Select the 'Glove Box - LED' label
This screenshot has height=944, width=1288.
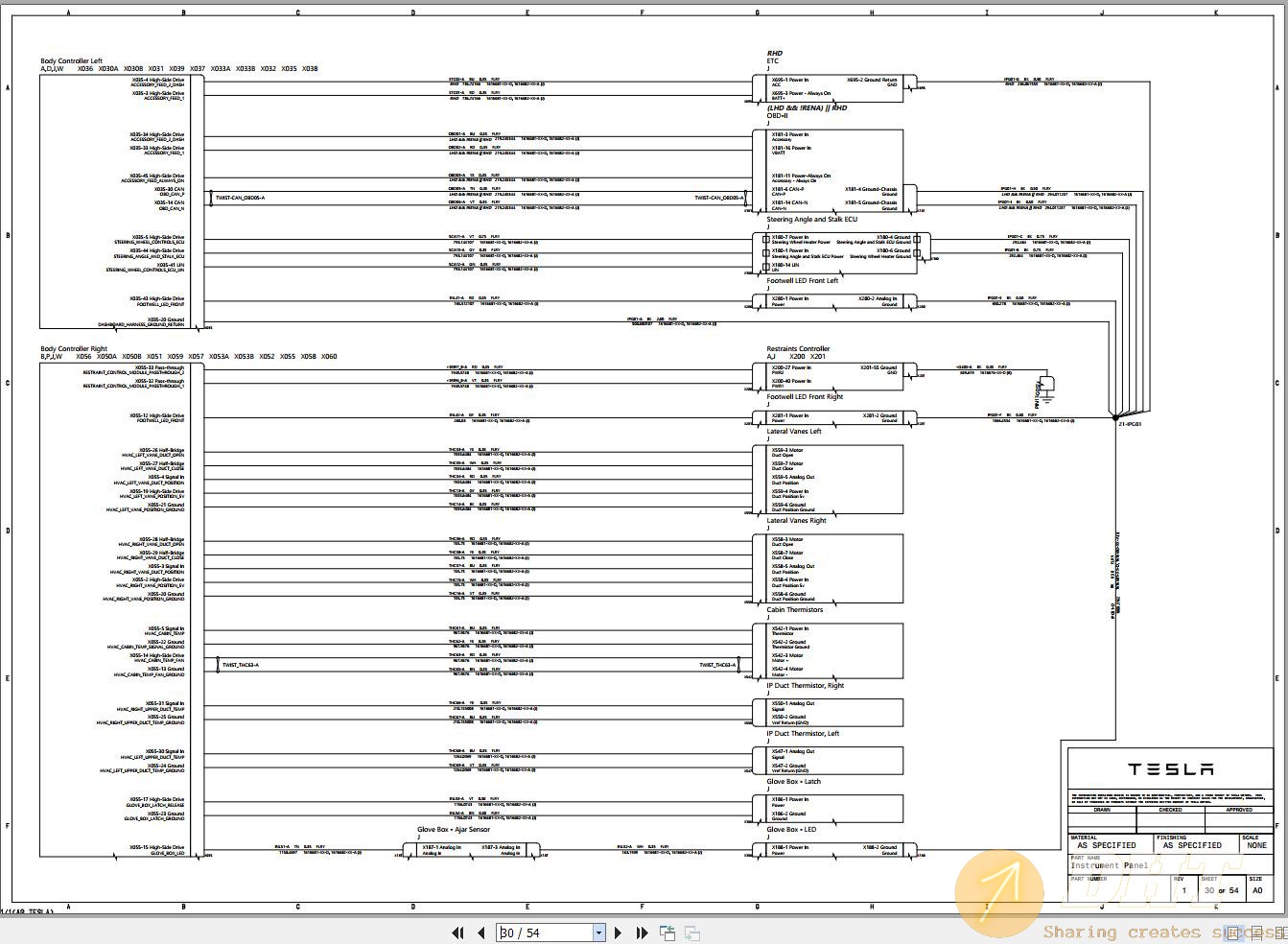pos(791,829)
